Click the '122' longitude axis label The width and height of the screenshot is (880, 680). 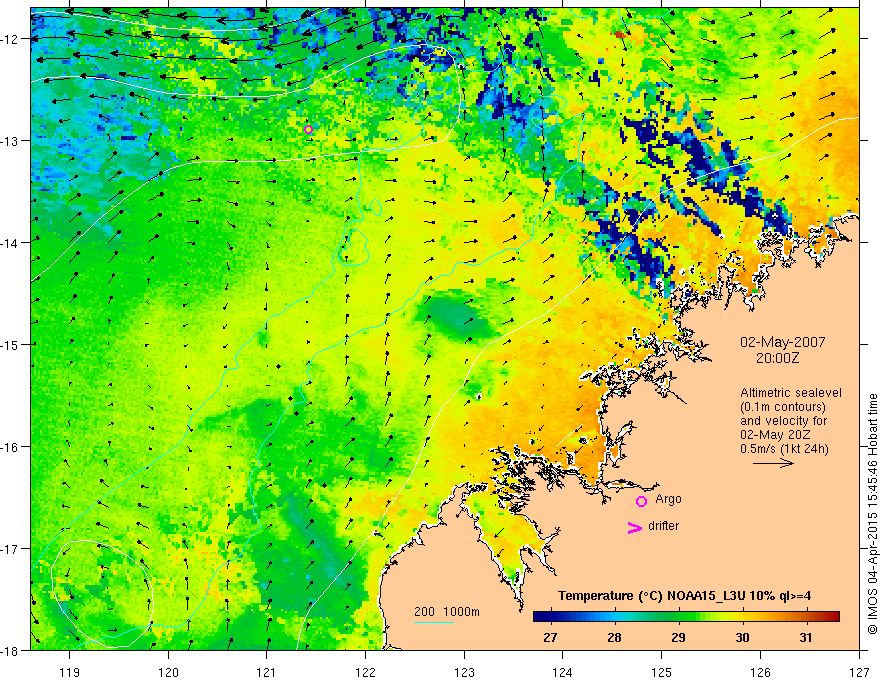[x=365, y=672]
